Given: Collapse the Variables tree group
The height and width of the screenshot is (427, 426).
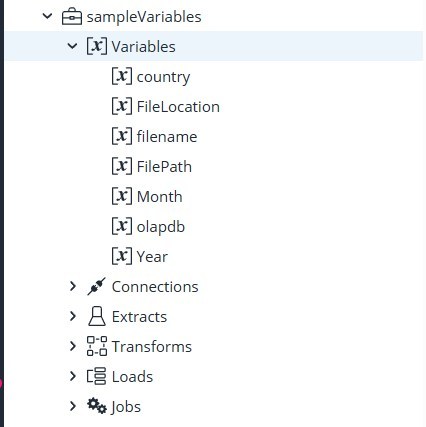Looking at the screenshot, I should point(72,46).
